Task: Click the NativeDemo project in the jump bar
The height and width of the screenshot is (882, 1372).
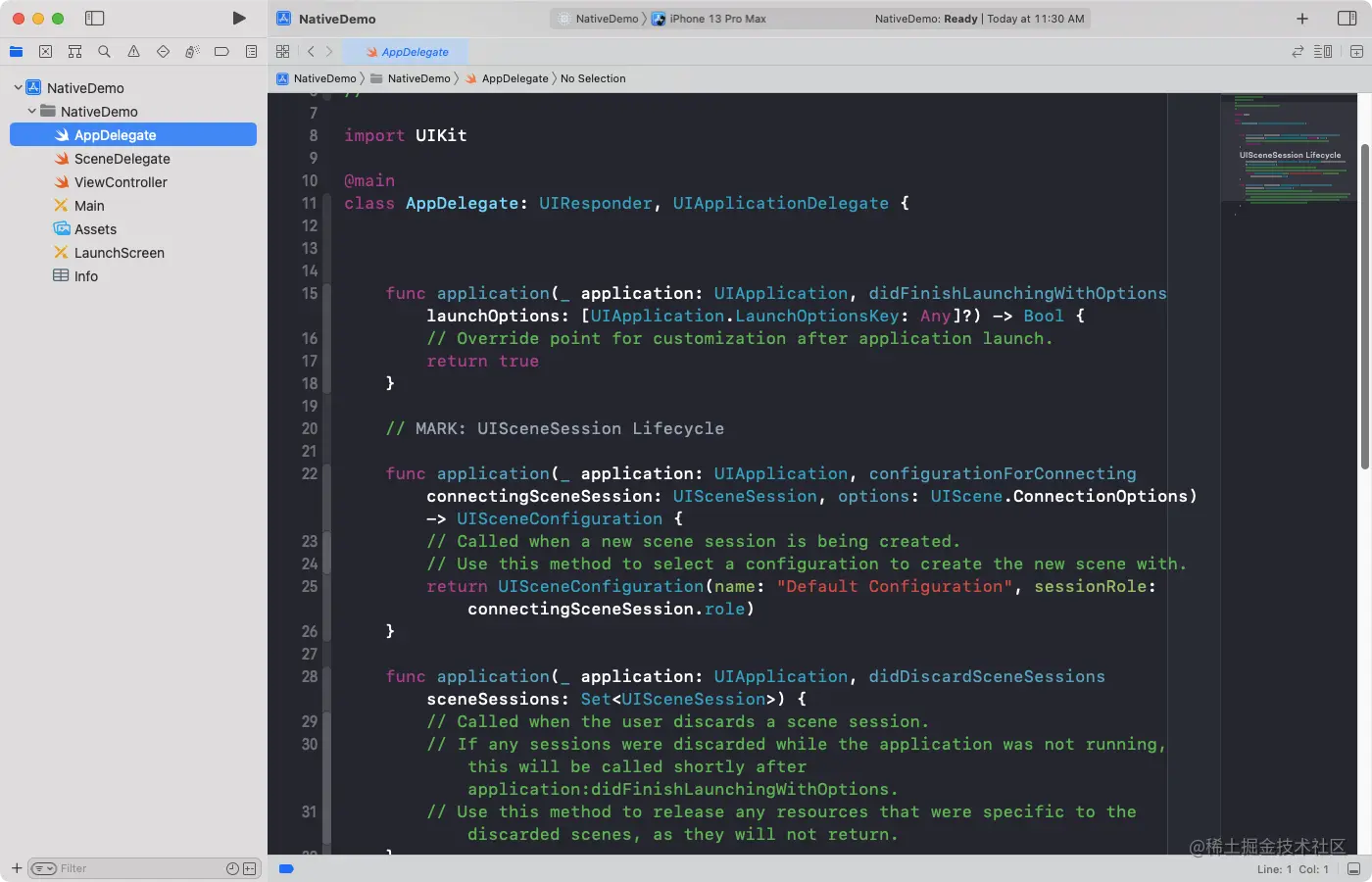Action: click(317, 78)
